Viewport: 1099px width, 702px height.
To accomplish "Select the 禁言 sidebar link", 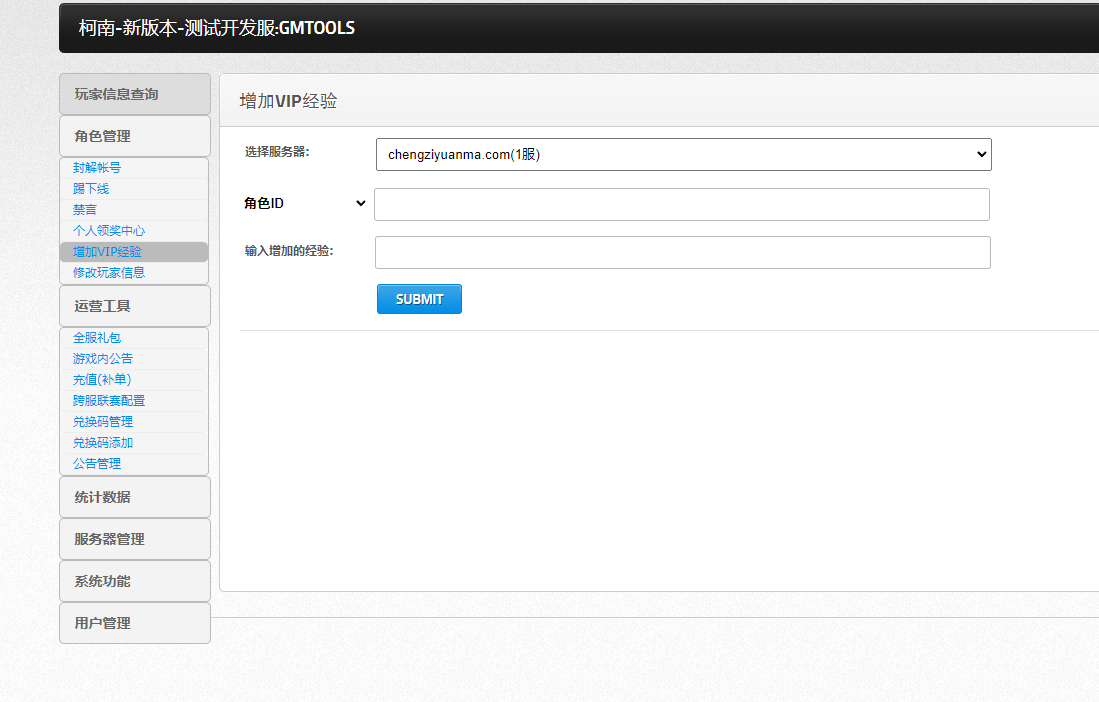I will point(85,210).
